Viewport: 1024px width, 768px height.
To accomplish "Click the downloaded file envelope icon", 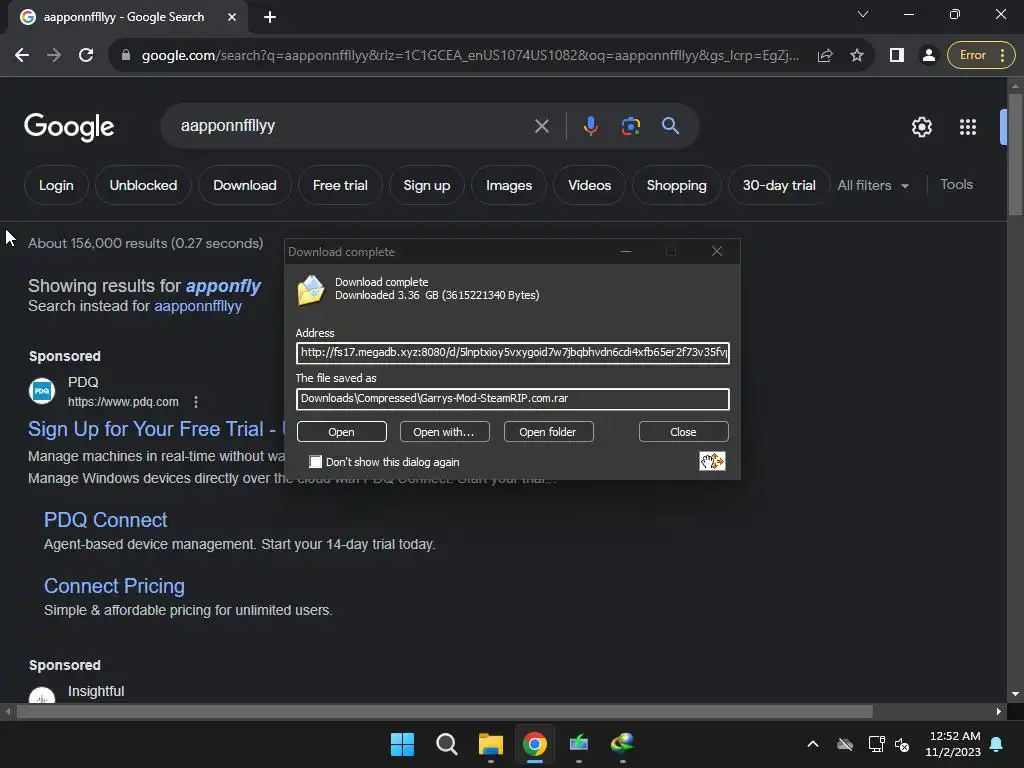I will (x=311, y=289).
